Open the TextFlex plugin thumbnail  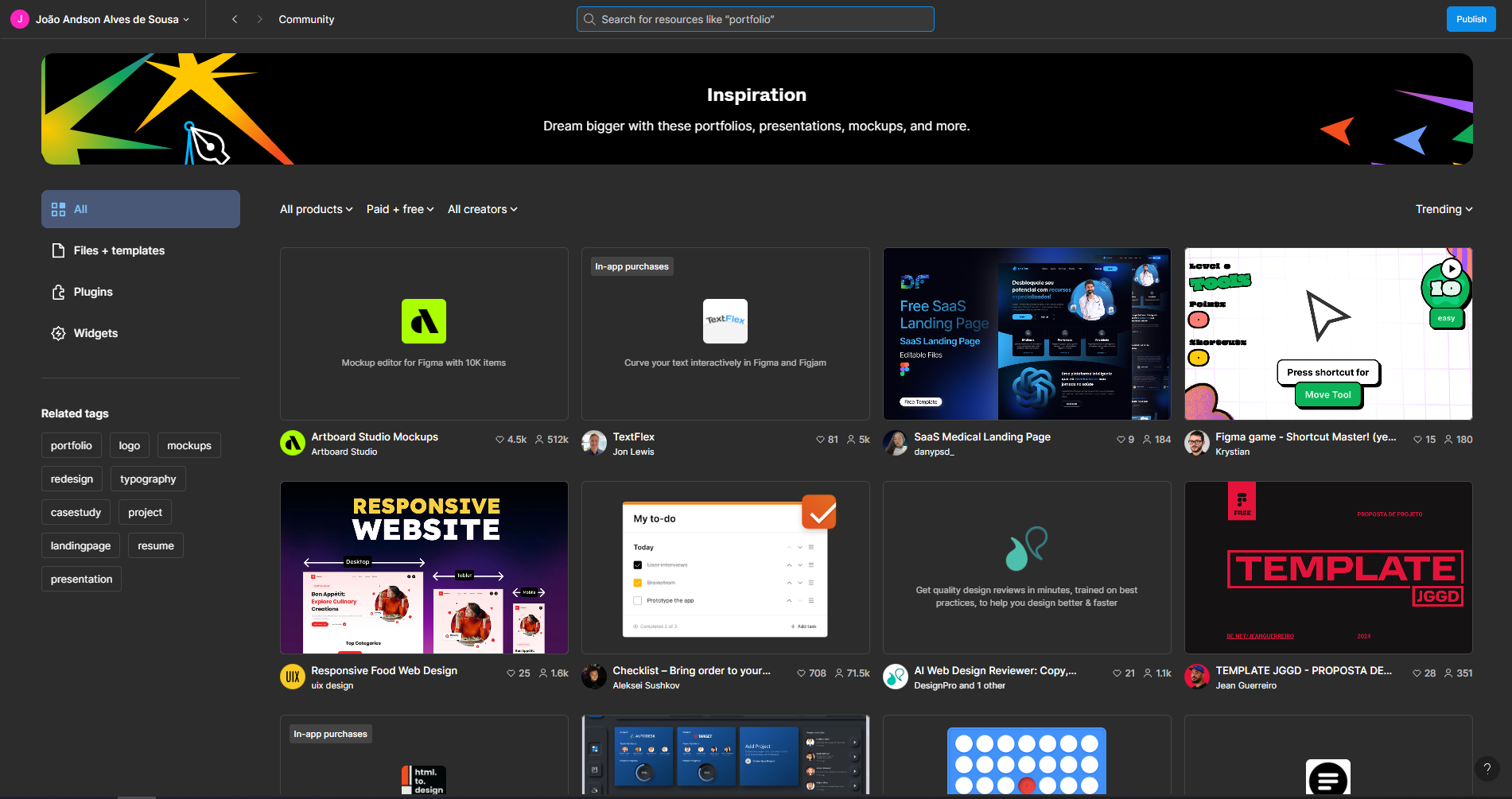tap(725, 334)
